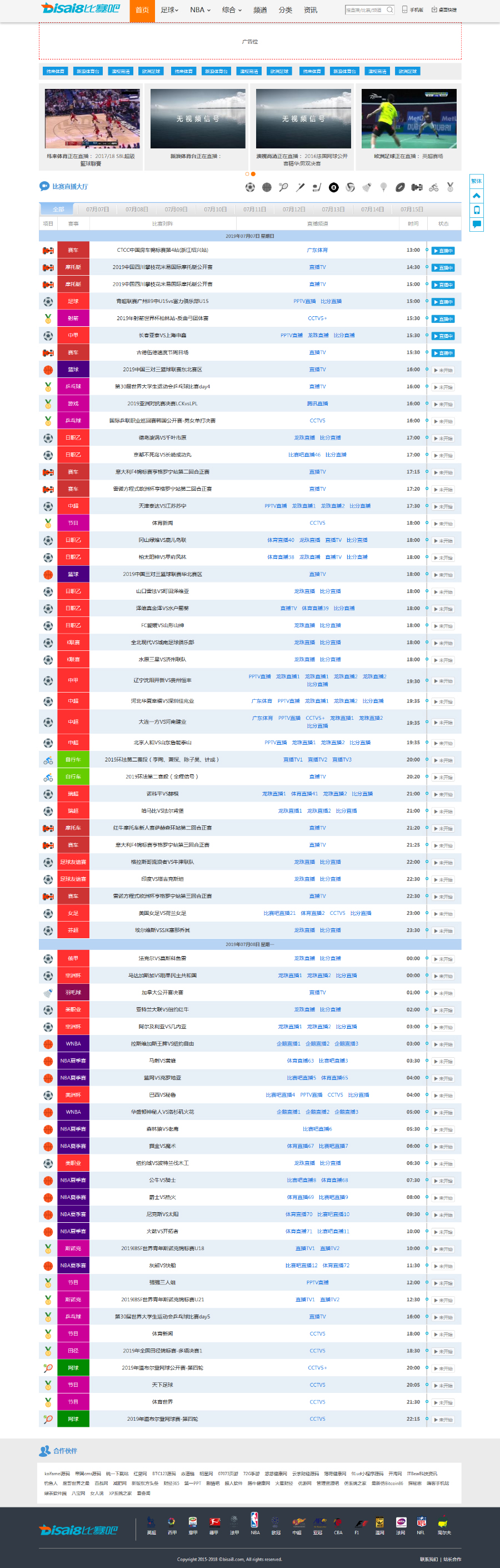Select the billiards 8-ball sport filter
500x1568 pixels.
point(333,187)
